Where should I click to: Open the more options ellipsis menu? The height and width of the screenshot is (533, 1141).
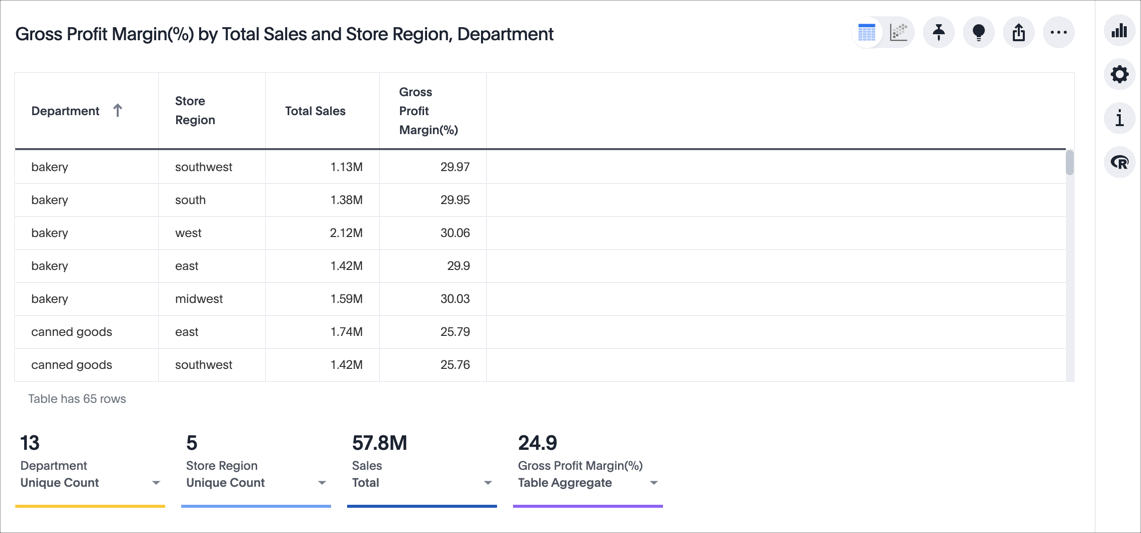(1058, 33)
